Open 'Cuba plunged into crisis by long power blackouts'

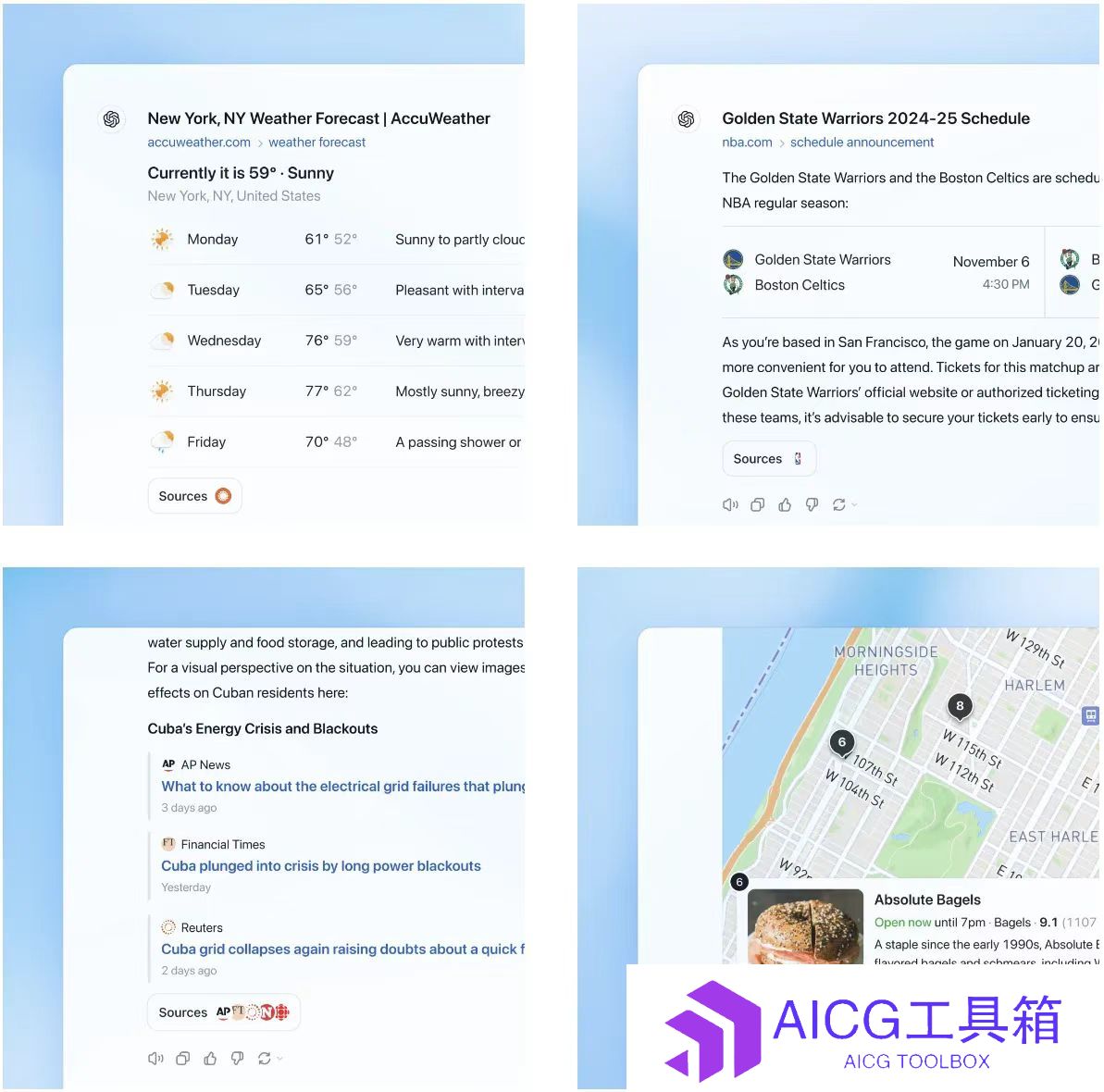pyautogui.click(x=321, y=866)
